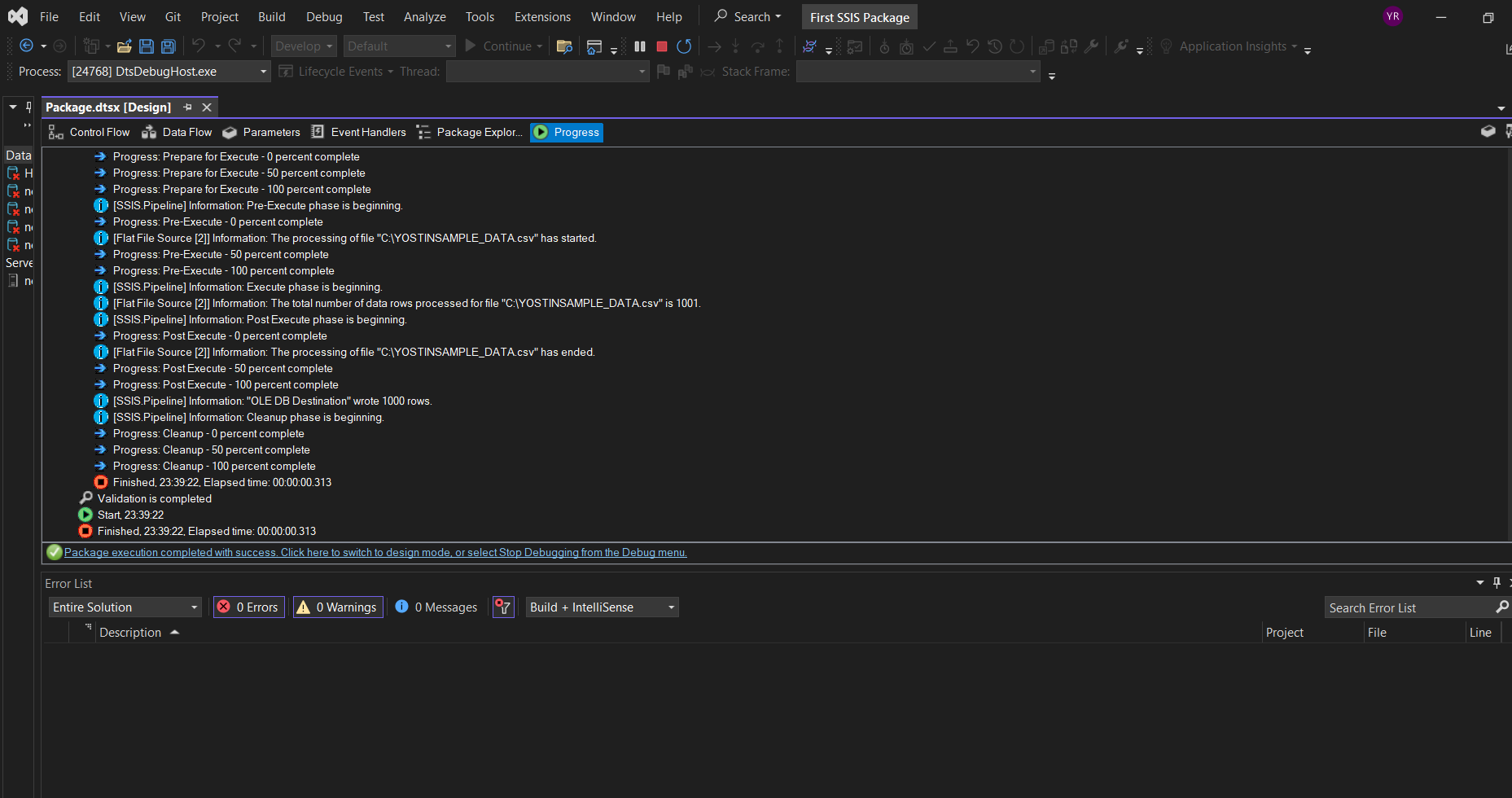Image resolution: width=1512 pixels, height=798 pixels.
Task: Open the Thread dropdown
Action: pos(547,72)
